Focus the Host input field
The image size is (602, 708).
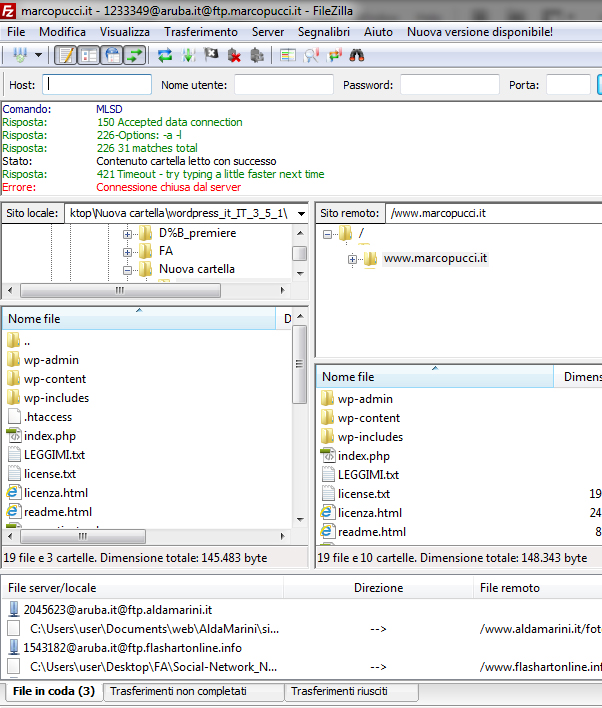[97, 84]
